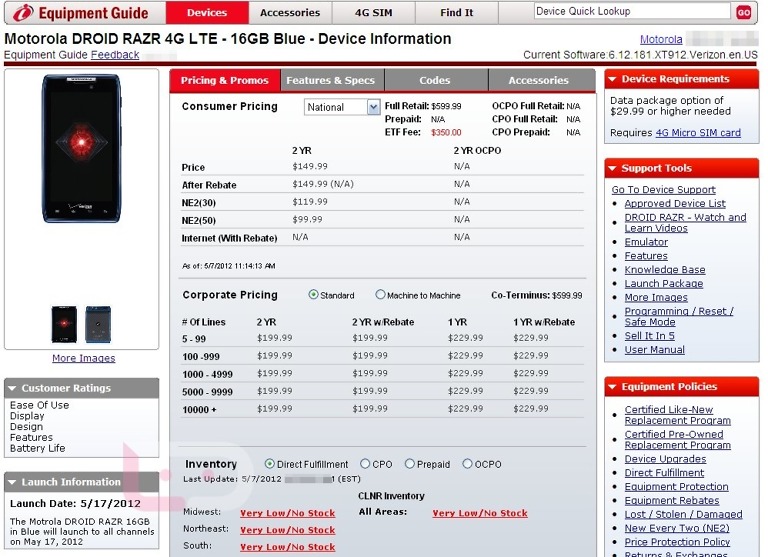768x557 pixels.
Task: Select the front view phone thumbnail
Action: pos(64,324)
